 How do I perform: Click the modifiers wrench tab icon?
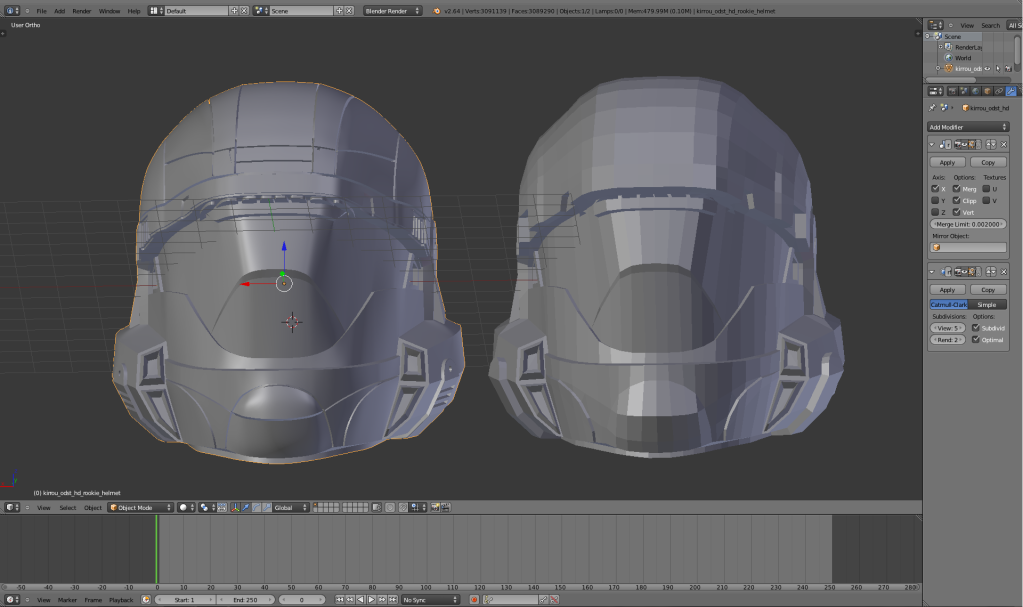(1011, 91)
